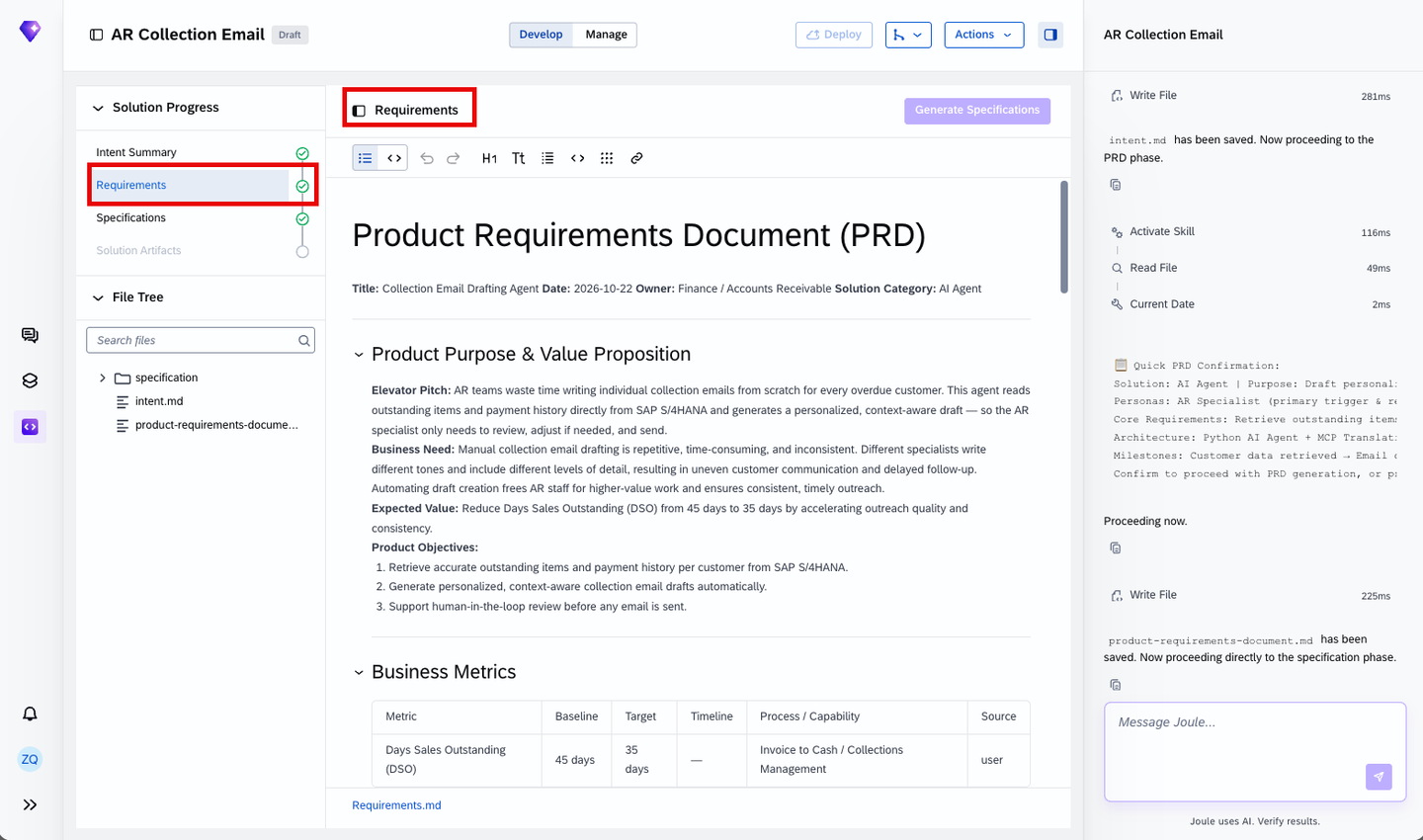Insert a code block from the toolbar

[578, 158]
